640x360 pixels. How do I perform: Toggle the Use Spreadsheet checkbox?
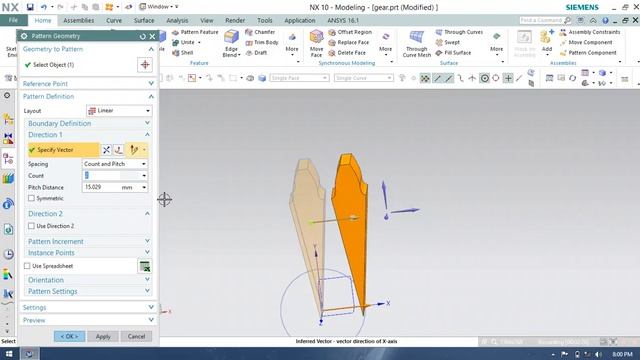click(27, 266)
